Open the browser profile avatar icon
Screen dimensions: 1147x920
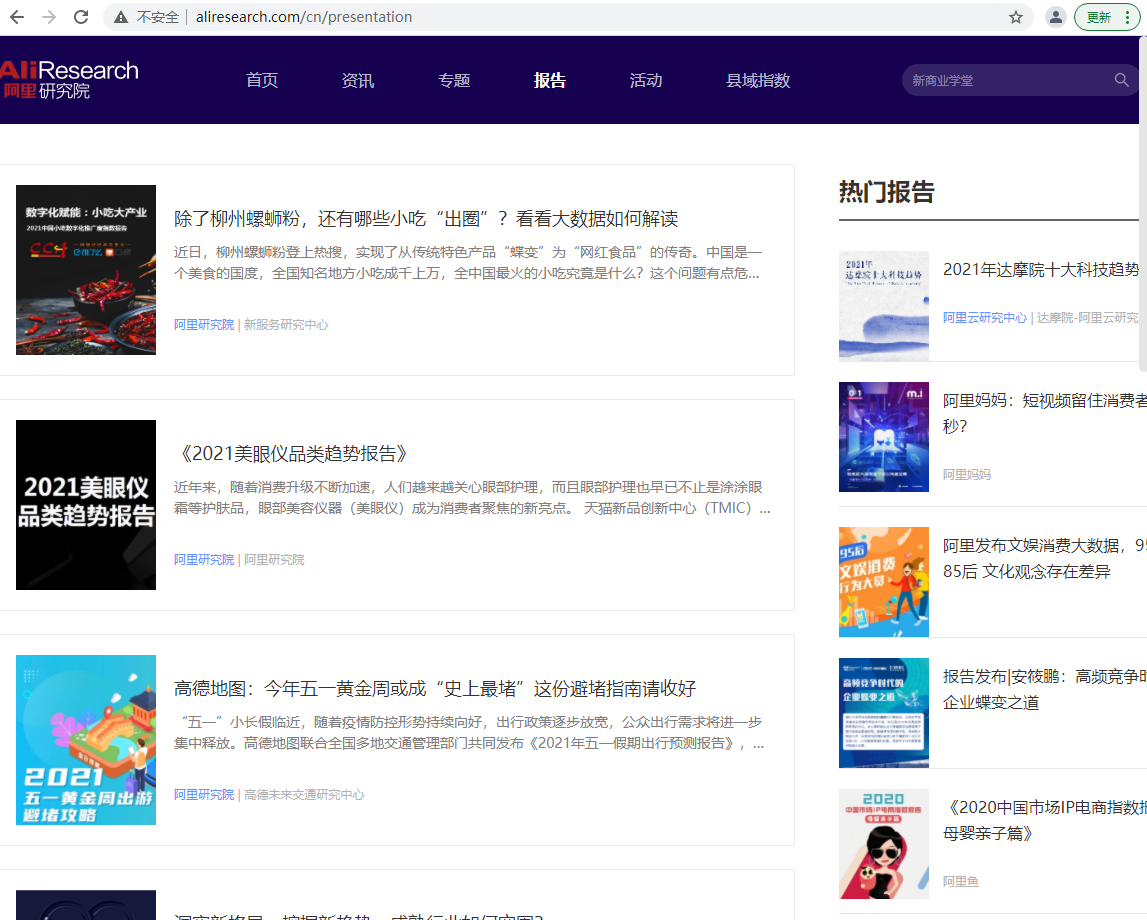1055,17
